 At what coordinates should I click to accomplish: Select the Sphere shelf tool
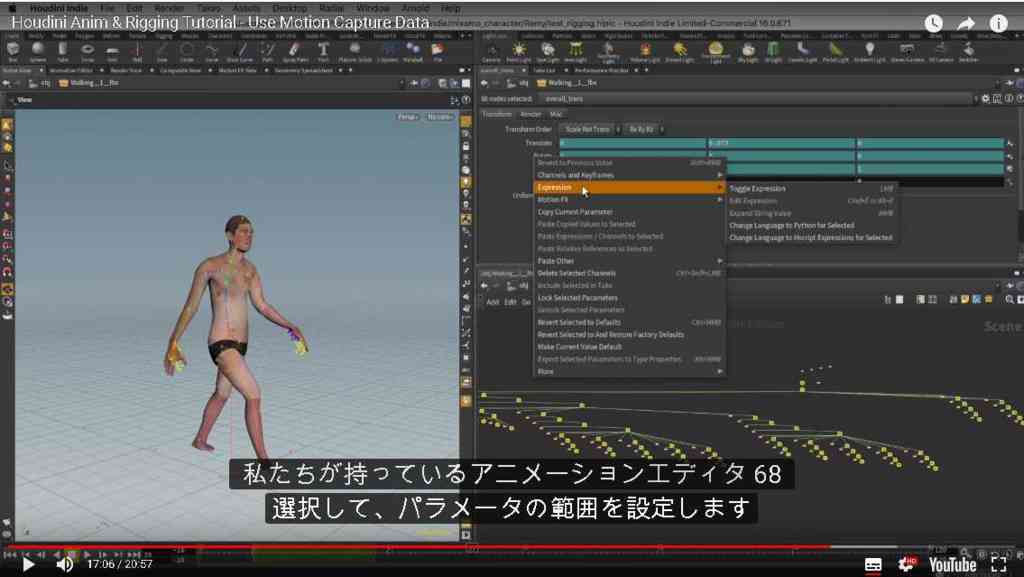coord(37,50)
